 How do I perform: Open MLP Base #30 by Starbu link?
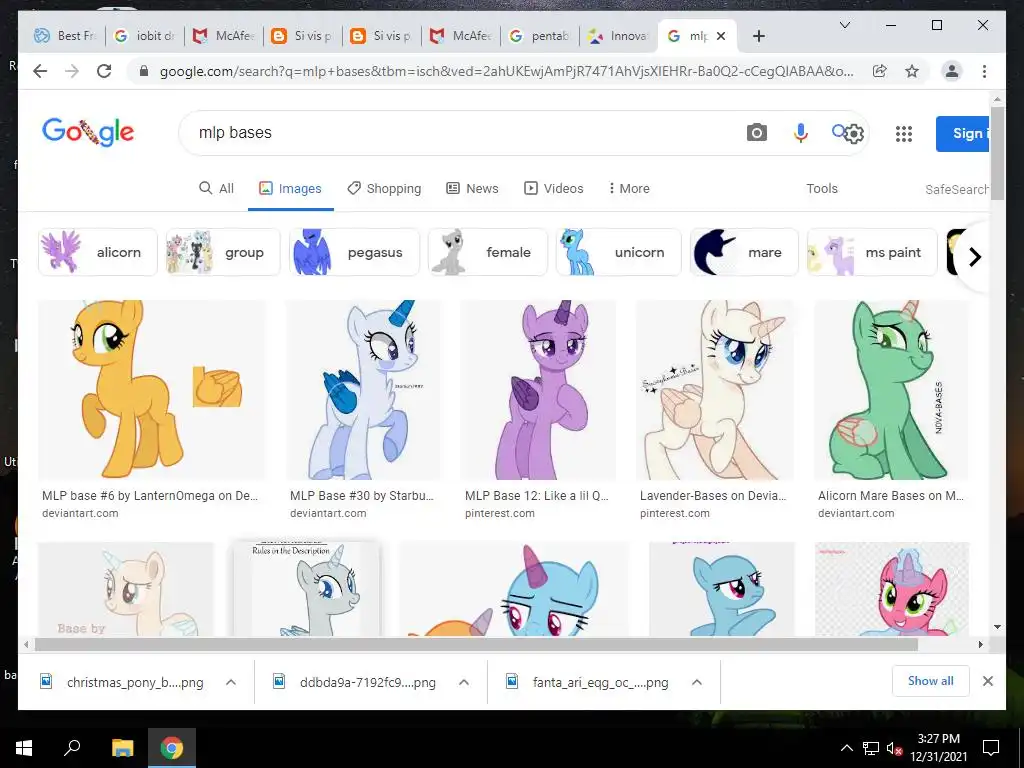[x=362, y=496]
